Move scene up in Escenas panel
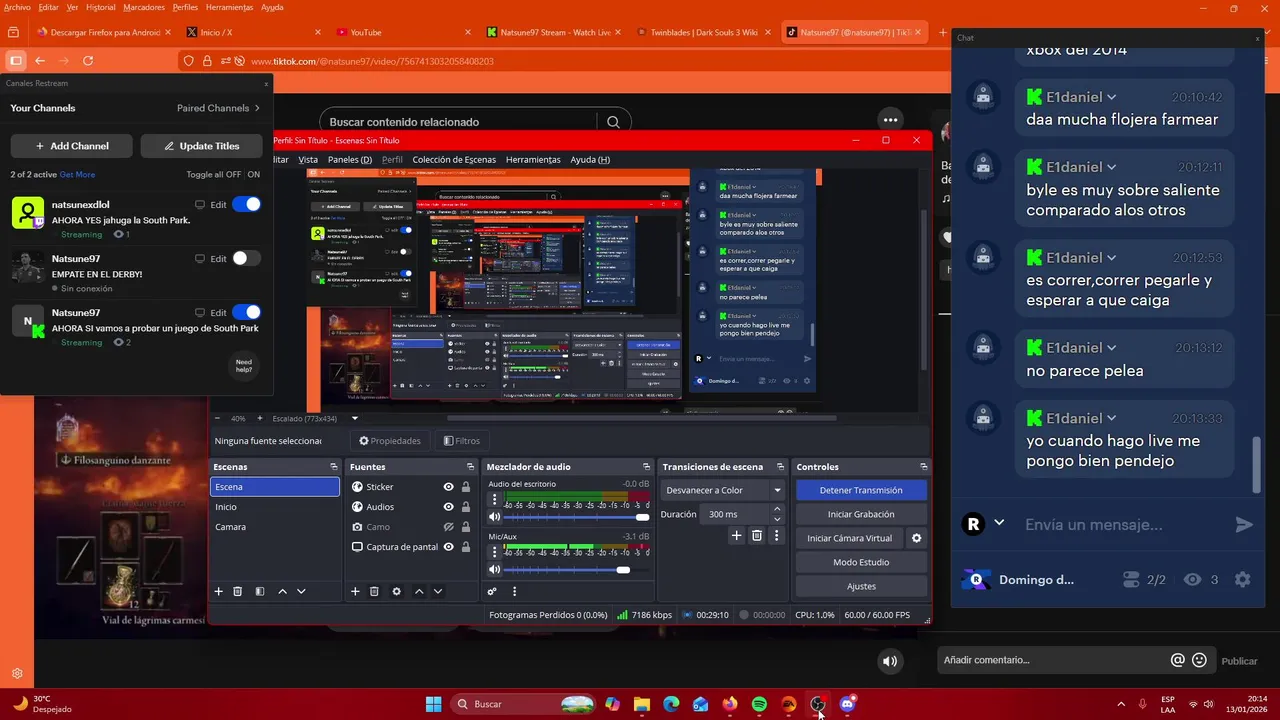The image size is (1280, 720). [282, 591]
